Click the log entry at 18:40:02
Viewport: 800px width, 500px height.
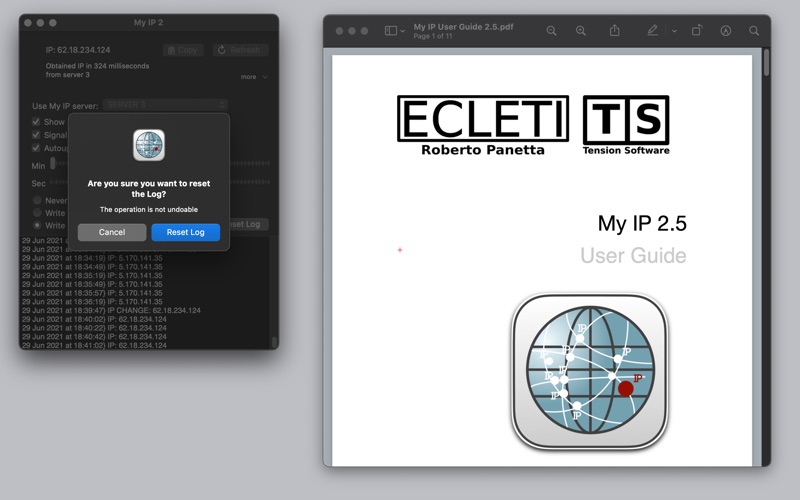click(94, 319)
